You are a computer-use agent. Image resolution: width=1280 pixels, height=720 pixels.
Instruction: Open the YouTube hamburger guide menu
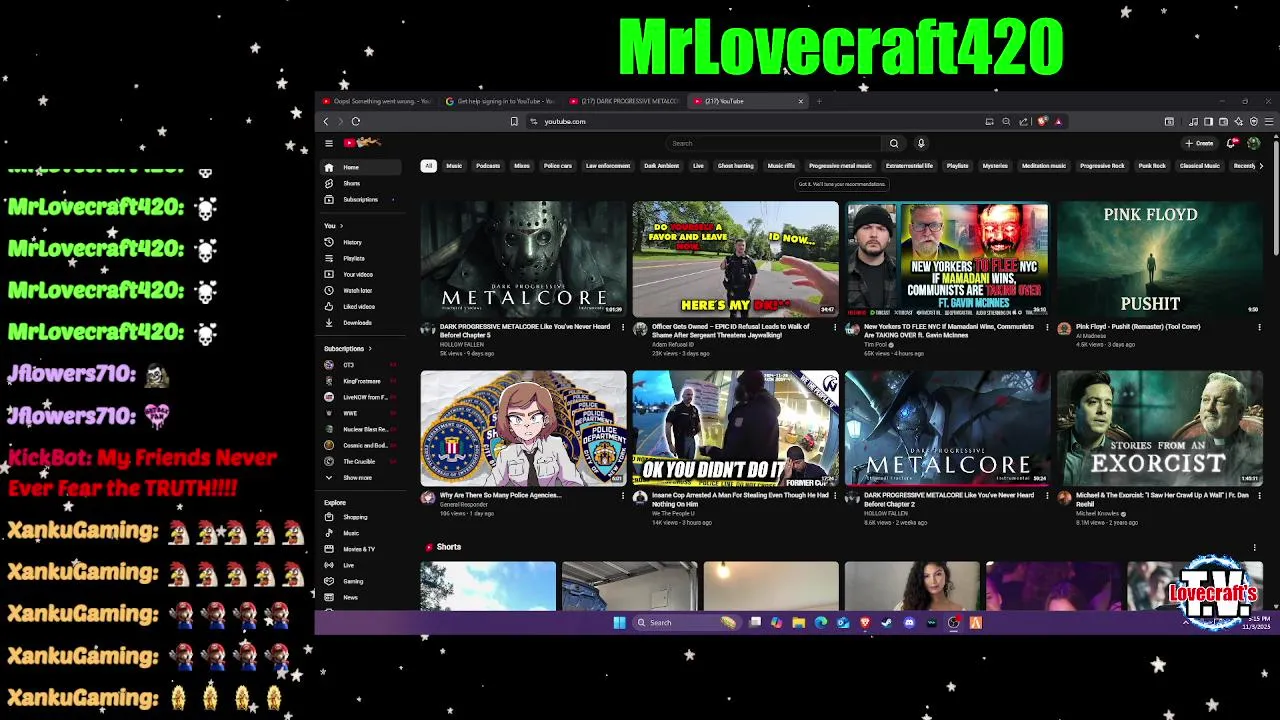(329, 143)
